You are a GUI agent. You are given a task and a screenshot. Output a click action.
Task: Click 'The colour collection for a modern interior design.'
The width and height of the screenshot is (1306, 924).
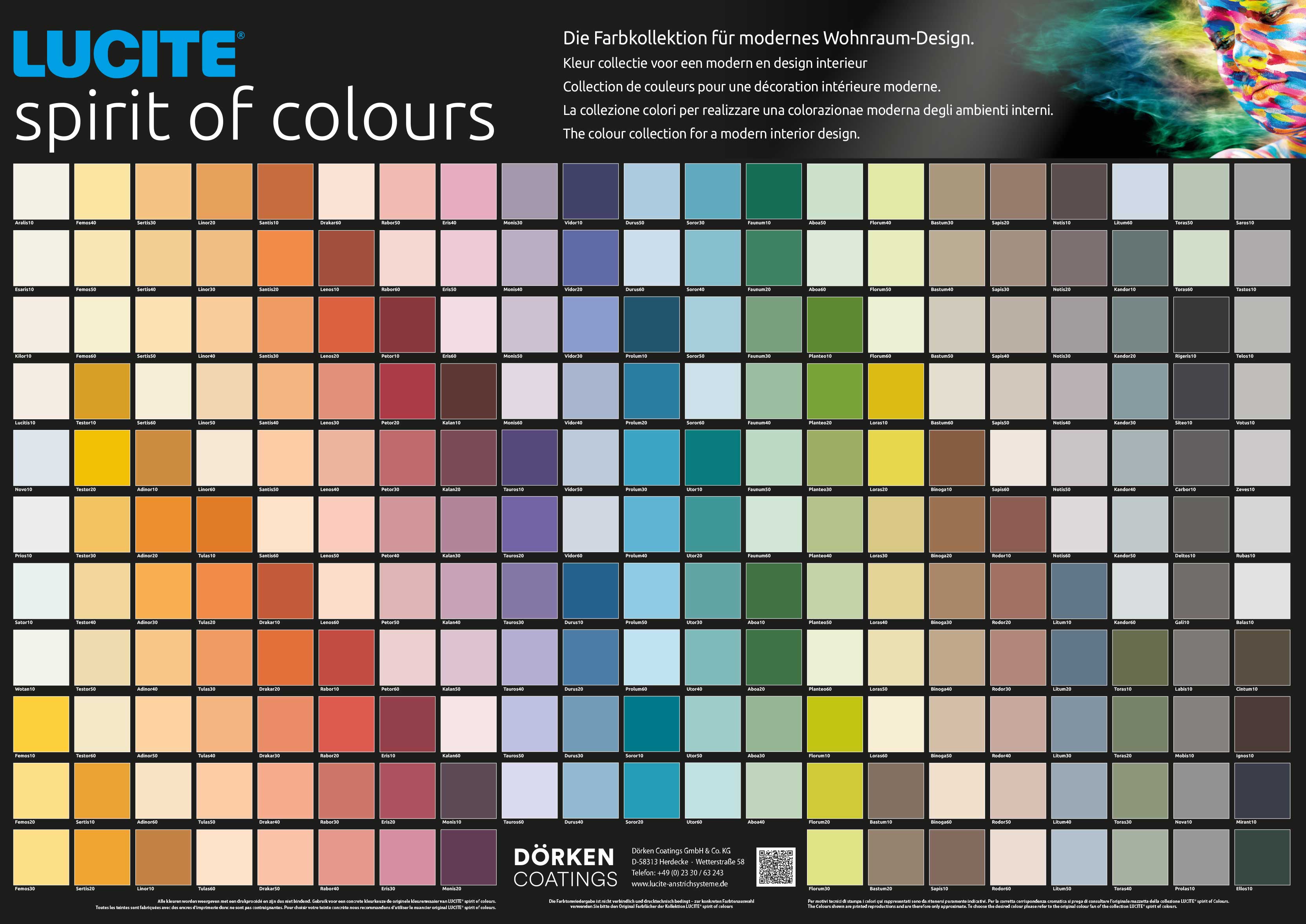[x=711, y=134]
